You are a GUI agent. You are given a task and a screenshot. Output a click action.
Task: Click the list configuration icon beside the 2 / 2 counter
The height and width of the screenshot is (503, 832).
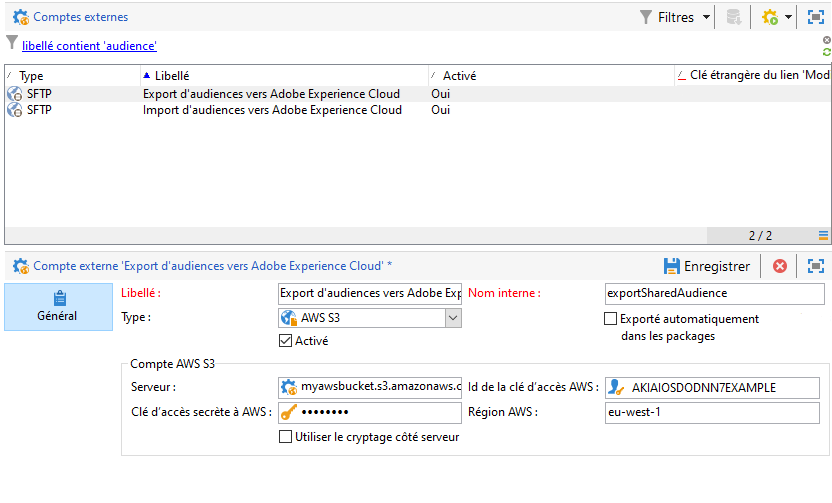(824, 236)
